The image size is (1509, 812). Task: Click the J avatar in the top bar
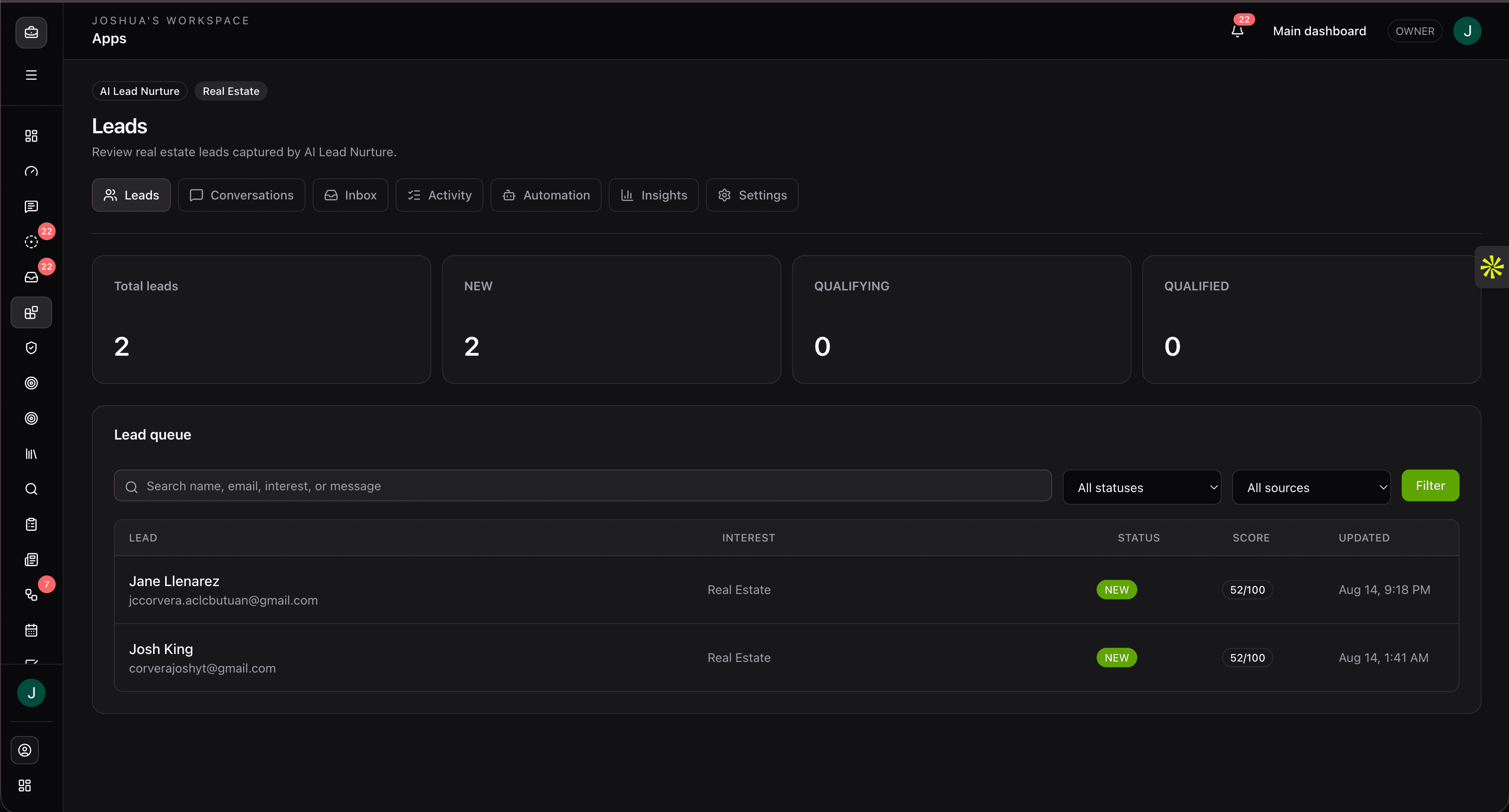pos(1468,31)
